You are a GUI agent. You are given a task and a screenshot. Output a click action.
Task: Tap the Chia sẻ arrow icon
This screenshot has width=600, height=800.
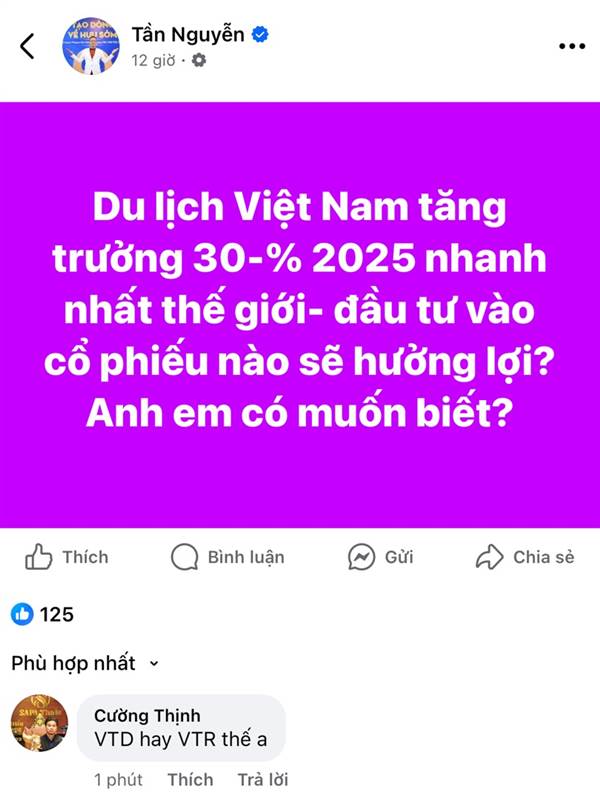(x=489, y=557)
